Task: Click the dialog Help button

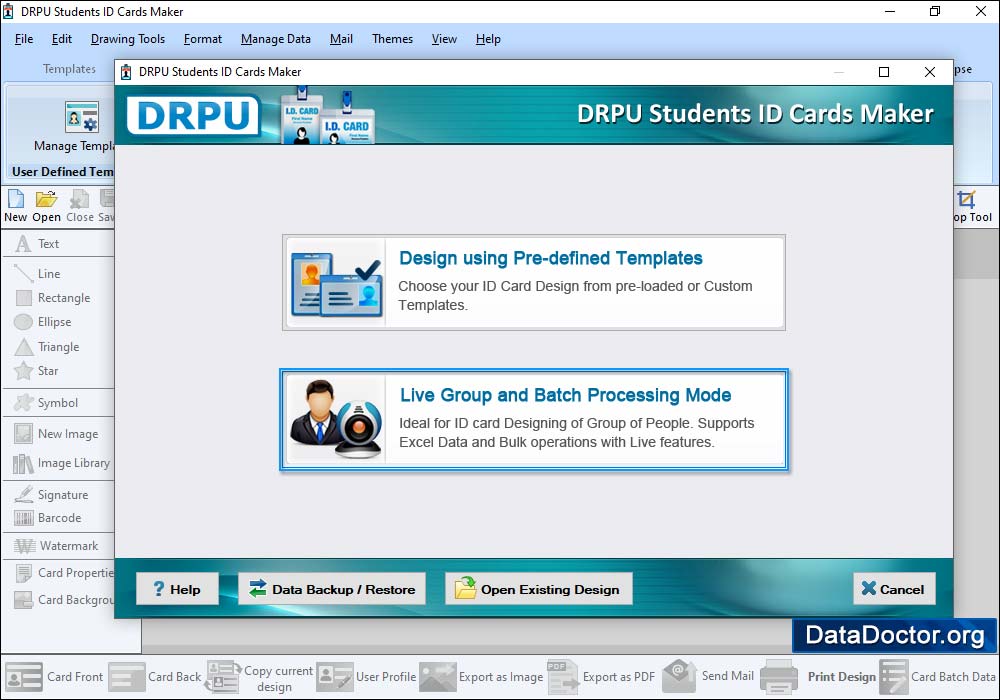Action: 177,589
